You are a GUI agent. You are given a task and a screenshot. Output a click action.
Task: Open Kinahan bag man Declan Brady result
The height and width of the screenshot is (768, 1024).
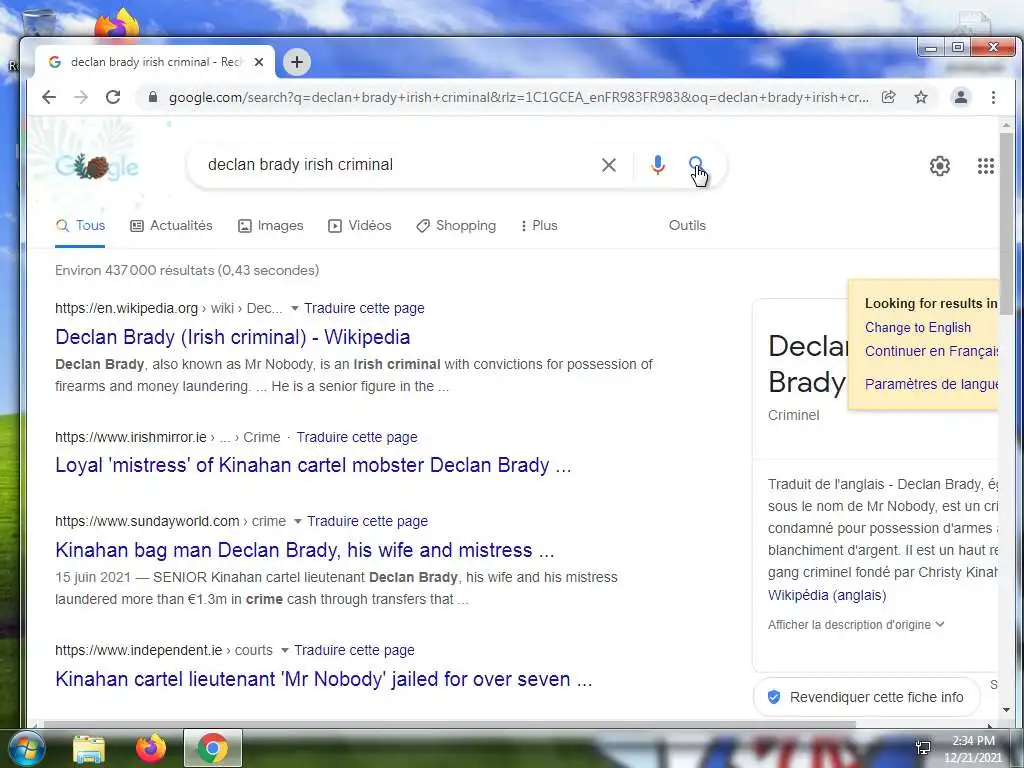(x=304, y=550)
